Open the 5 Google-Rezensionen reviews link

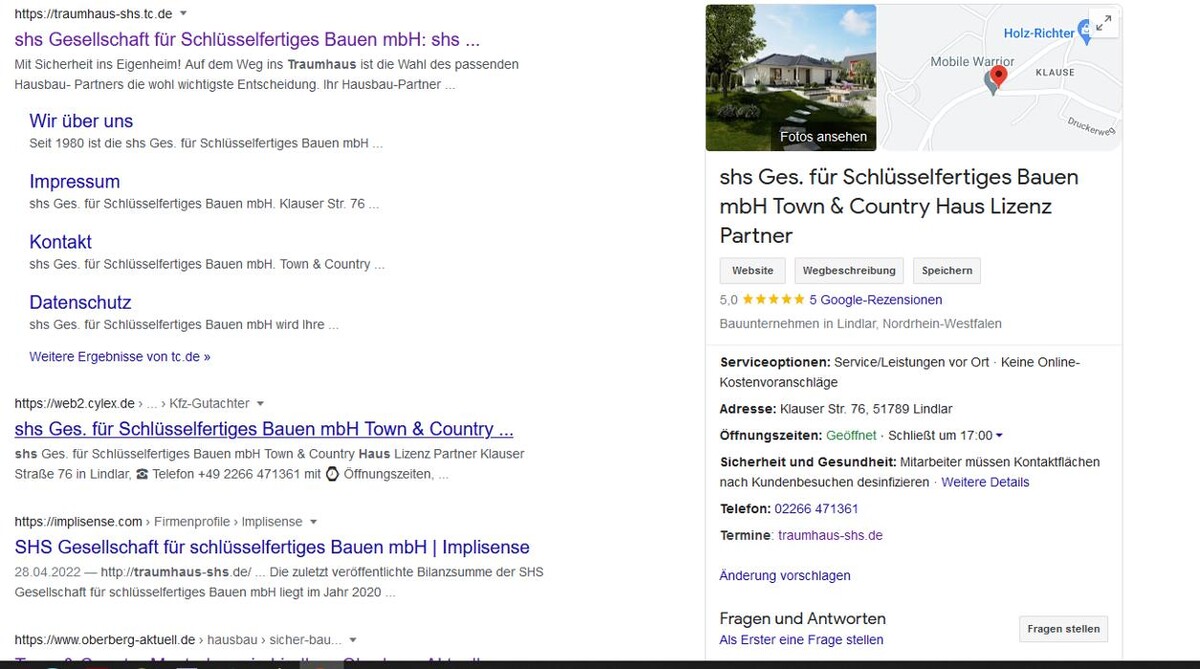875,300
